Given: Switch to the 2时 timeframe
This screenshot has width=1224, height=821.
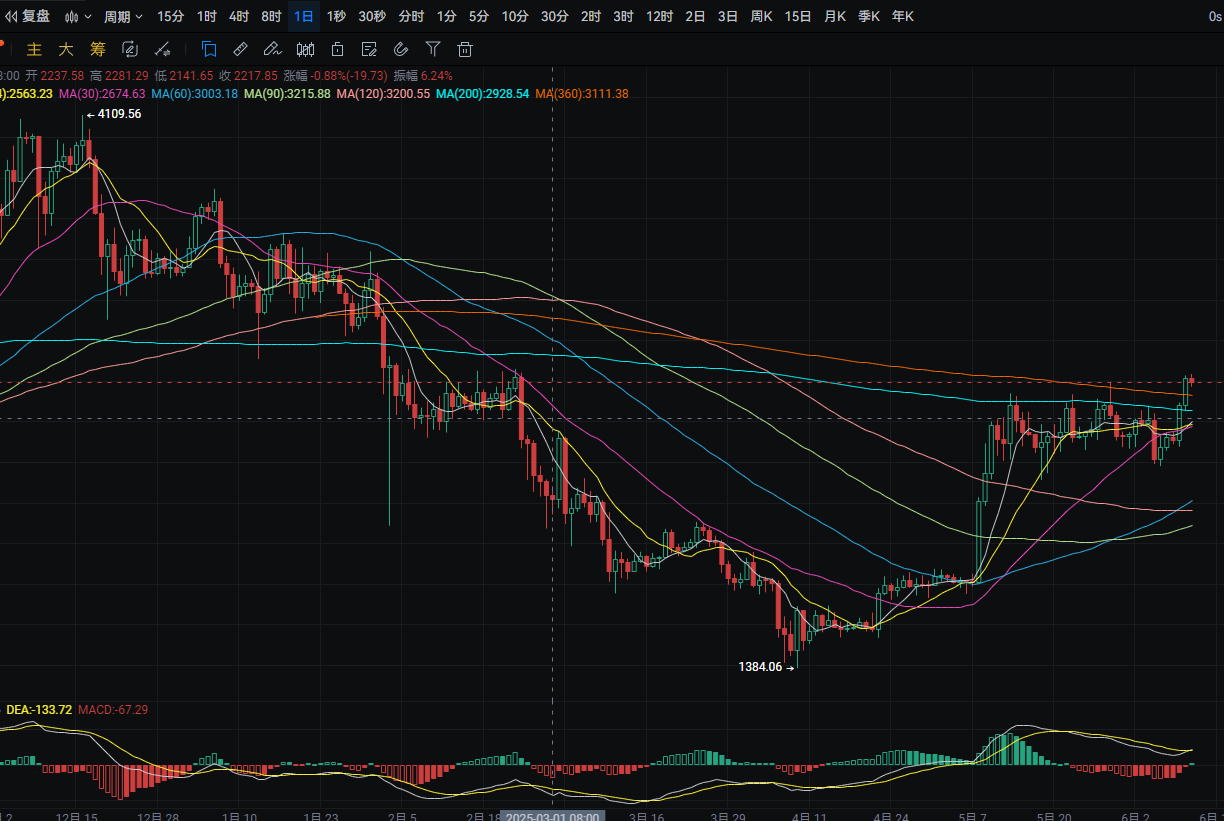Looking at the screenshot, I should [x=591, y=16].
